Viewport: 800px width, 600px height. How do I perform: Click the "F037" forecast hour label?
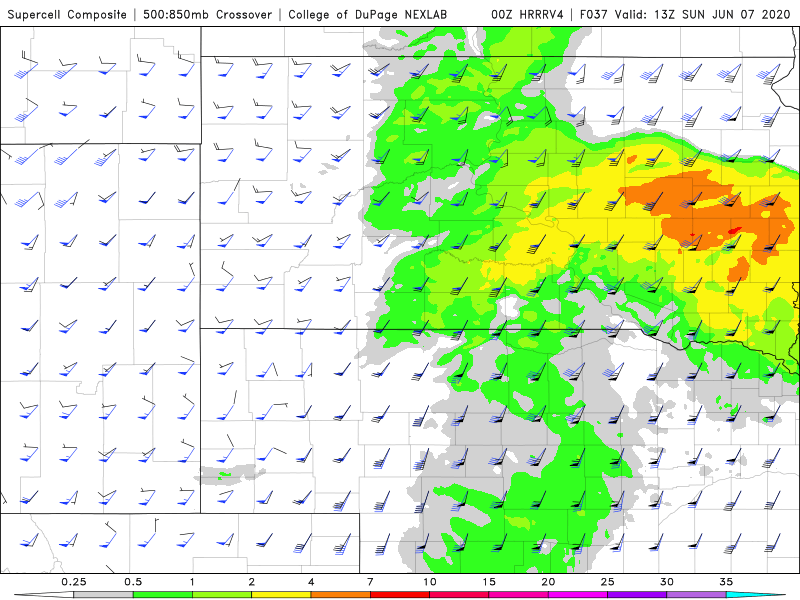click(x=594, y=14)
